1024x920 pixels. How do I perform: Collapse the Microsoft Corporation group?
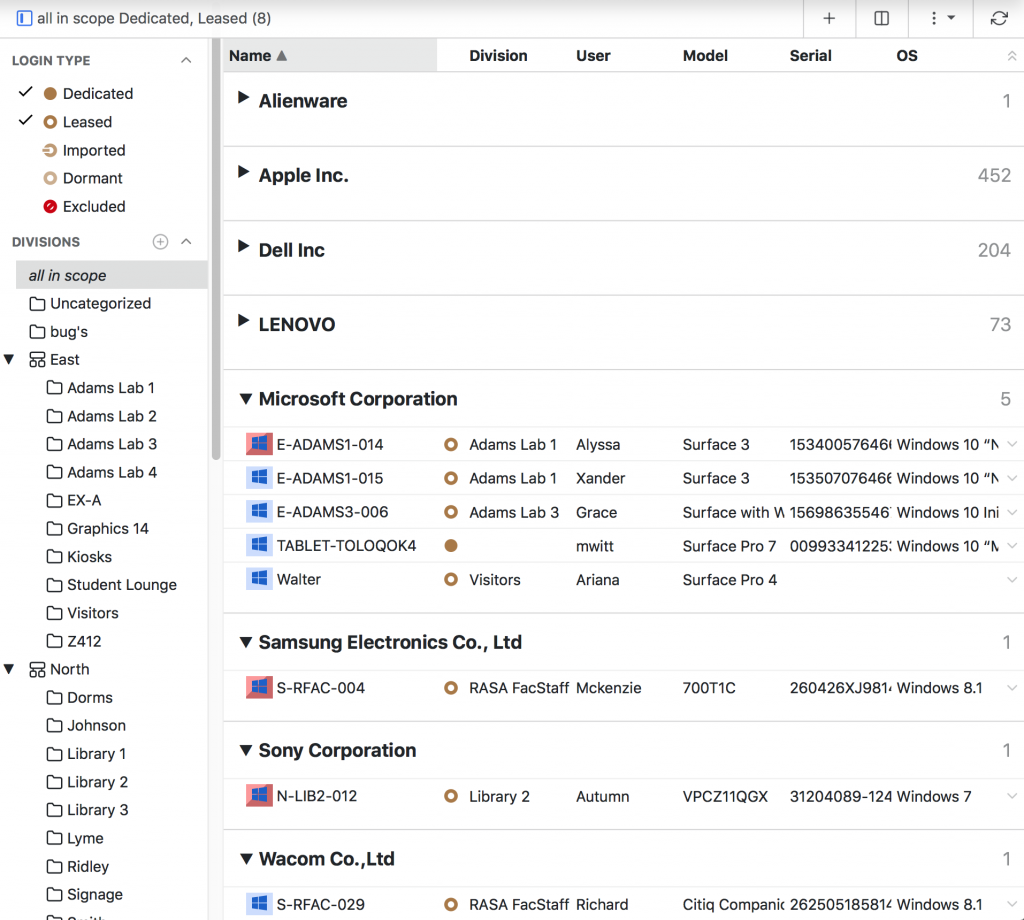(x=245, y=398)
